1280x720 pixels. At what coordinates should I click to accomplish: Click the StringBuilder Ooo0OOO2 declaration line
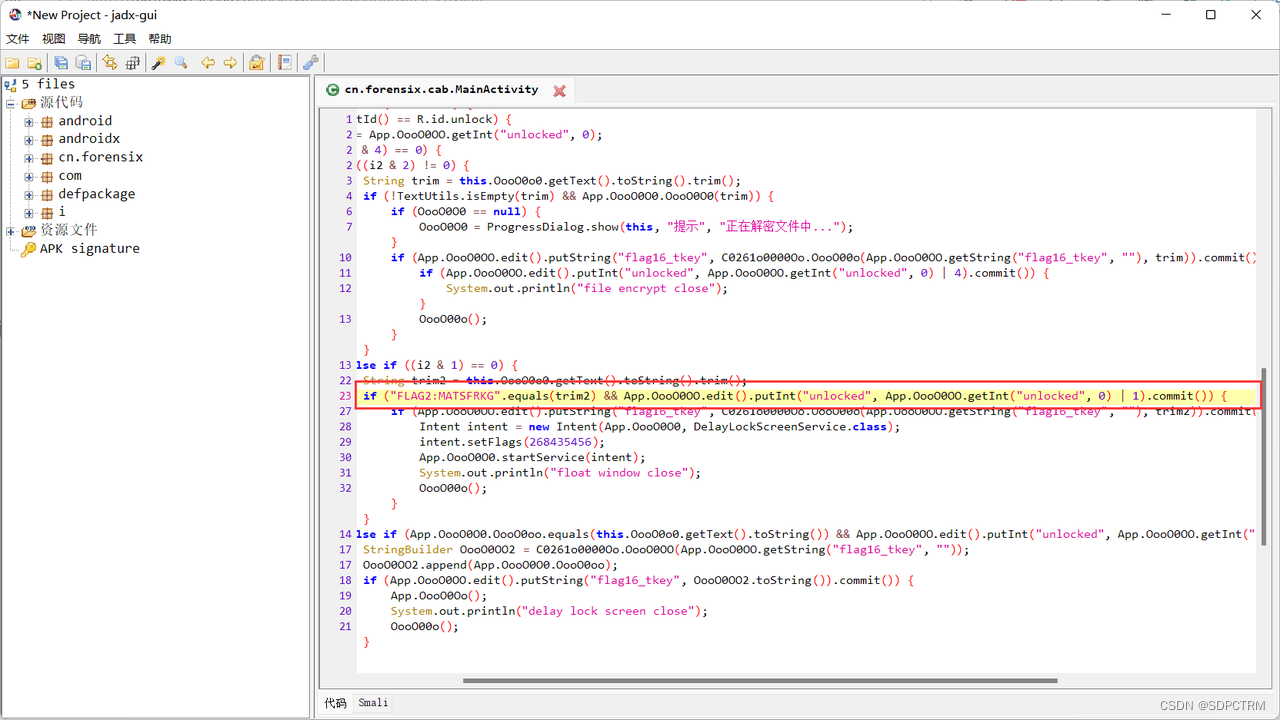(x=666, y=550)
